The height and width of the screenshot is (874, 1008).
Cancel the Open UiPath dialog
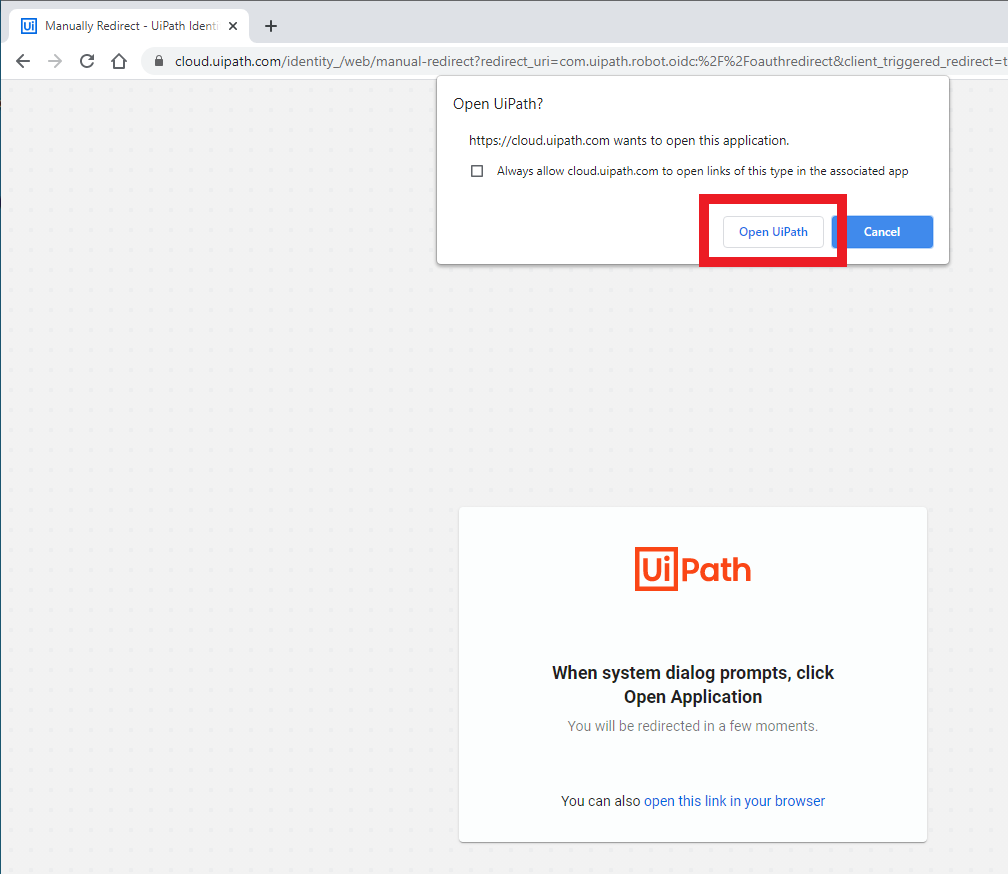882,232
